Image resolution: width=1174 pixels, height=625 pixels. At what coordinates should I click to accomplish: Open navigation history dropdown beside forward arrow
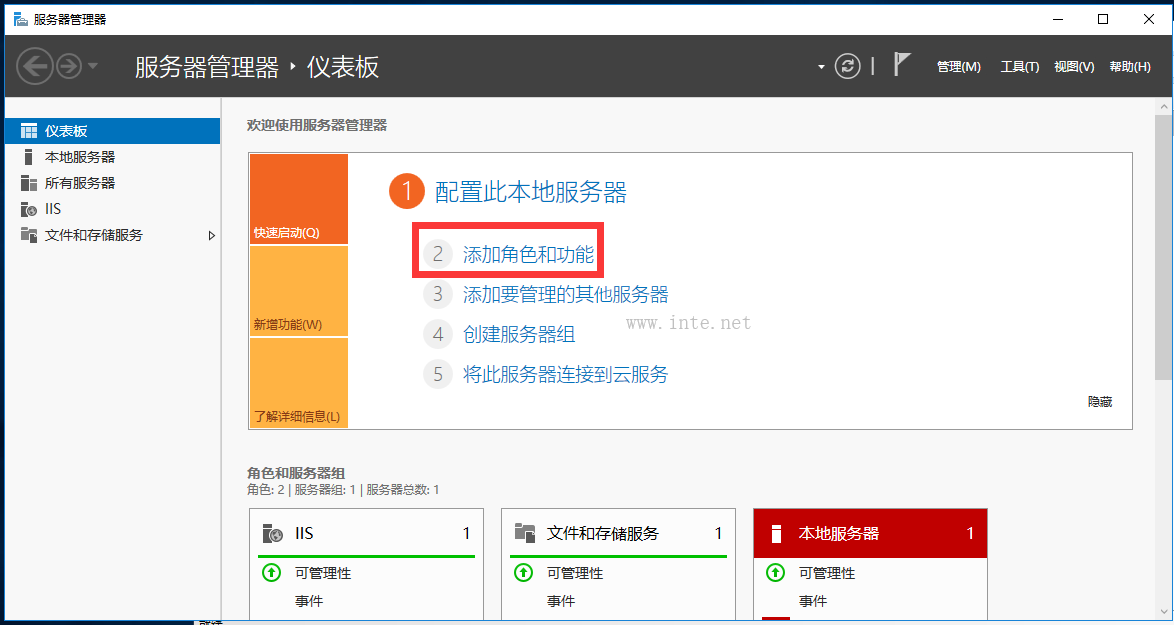(93, 66)
